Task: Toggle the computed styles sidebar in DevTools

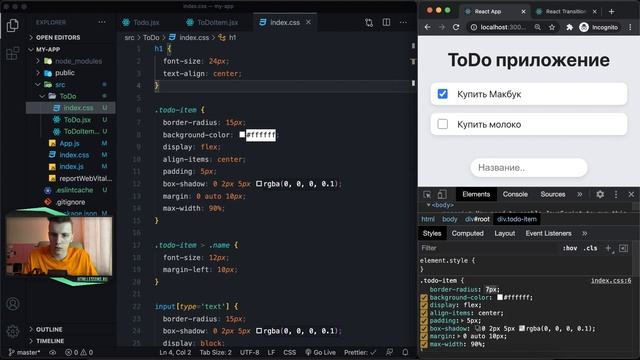Action: click(x=624, y=248)
